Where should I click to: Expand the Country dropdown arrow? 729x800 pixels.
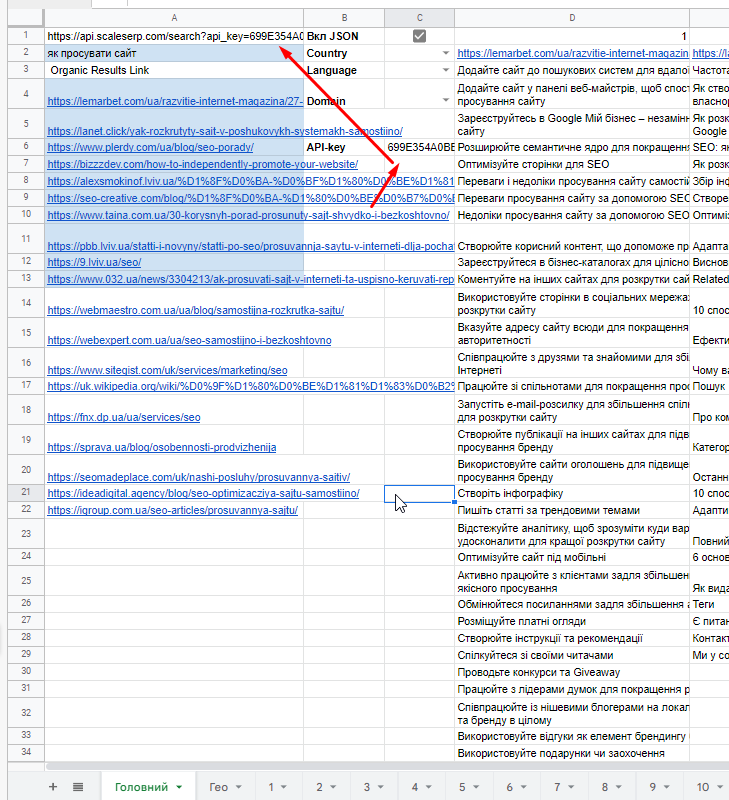[445, 53]
